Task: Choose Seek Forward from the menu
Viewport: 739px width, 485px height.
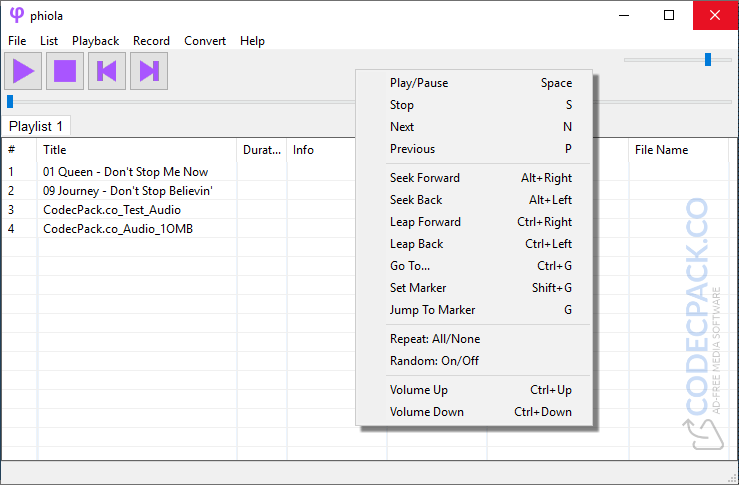Action: 474,178
